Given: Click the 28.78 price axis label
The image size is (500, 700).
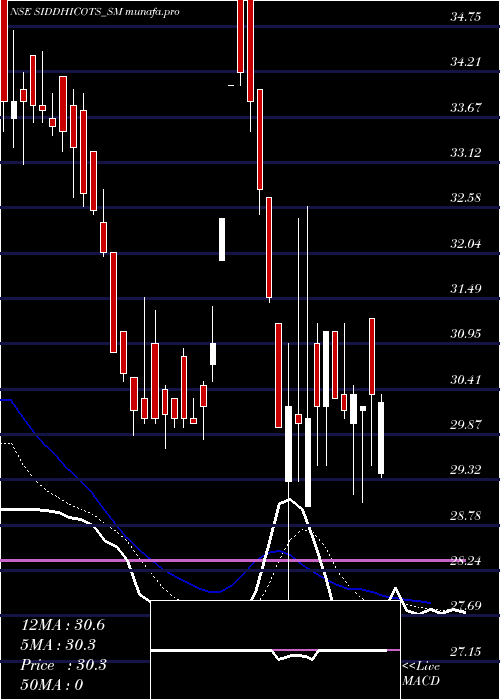Looking at the screenshot, I should tap(466, 516).
